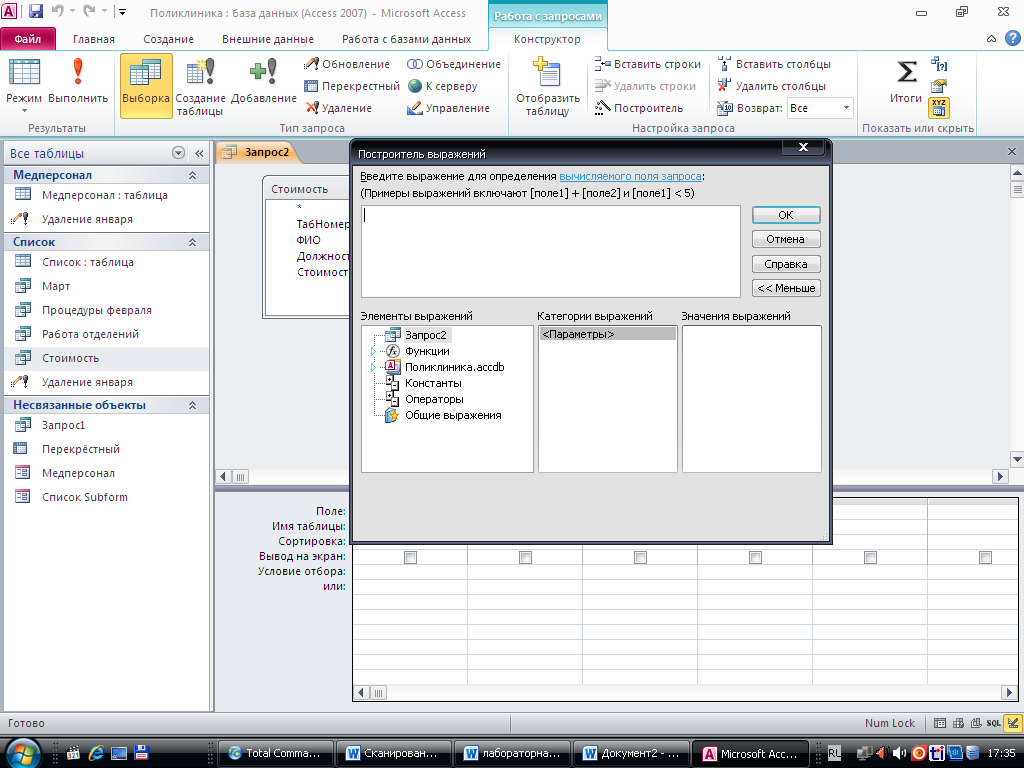Switch to Design view icon in the status bar
Image resolution: width=1024 pixels, height=768 pixels.
[1013, 723]
